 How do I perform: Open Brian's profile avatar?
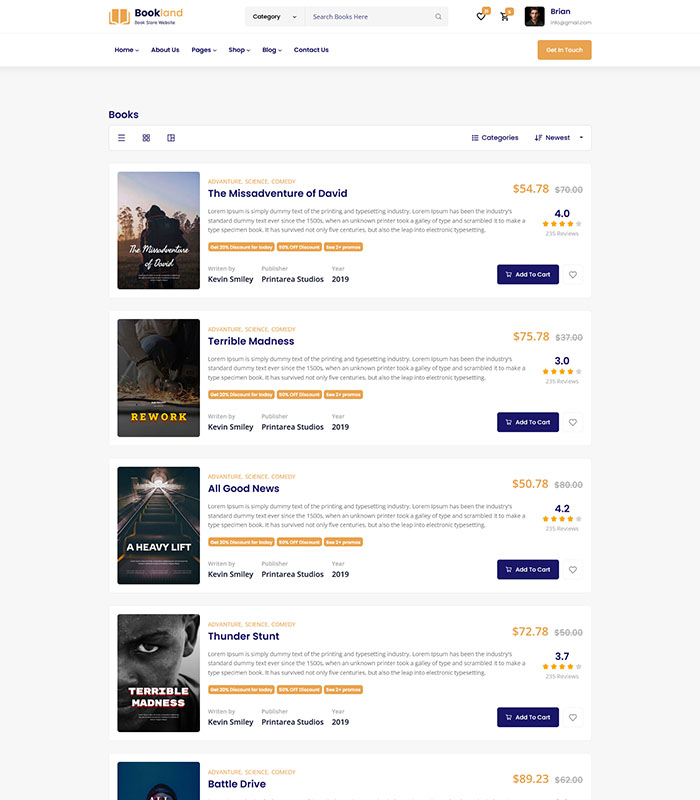coord(534,16)
